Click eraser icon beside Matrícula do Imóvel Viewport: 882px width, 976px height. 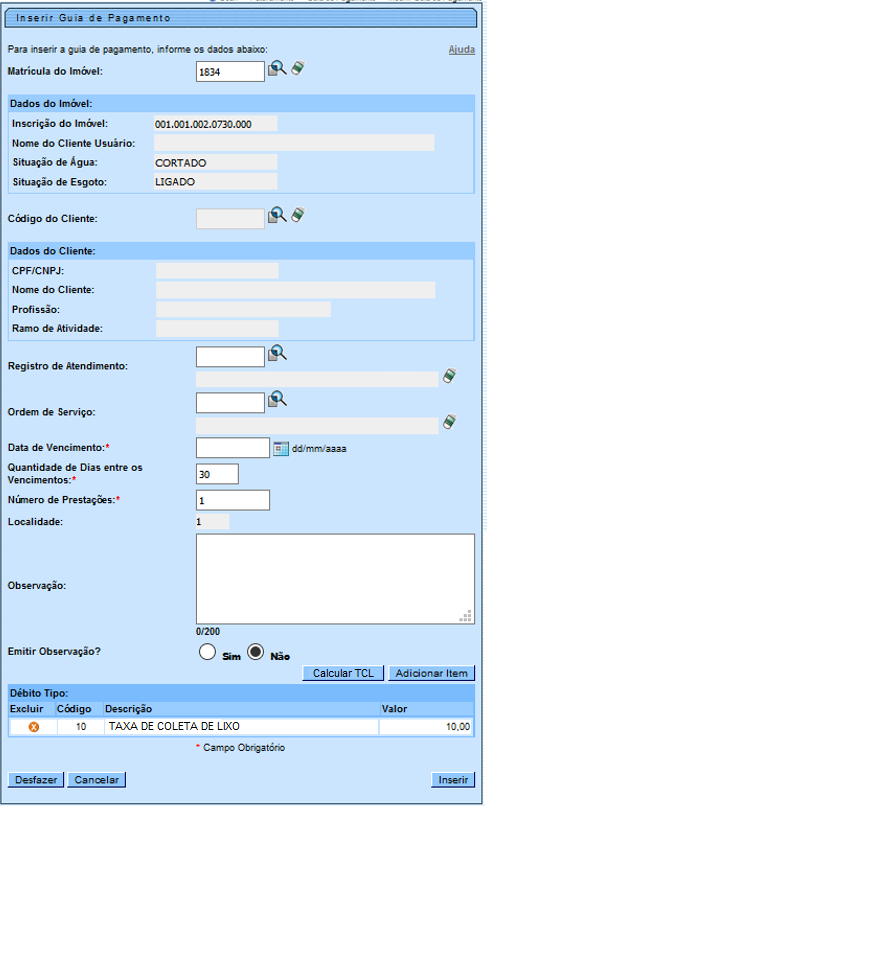pyautogui.click(x=297, y=69)
